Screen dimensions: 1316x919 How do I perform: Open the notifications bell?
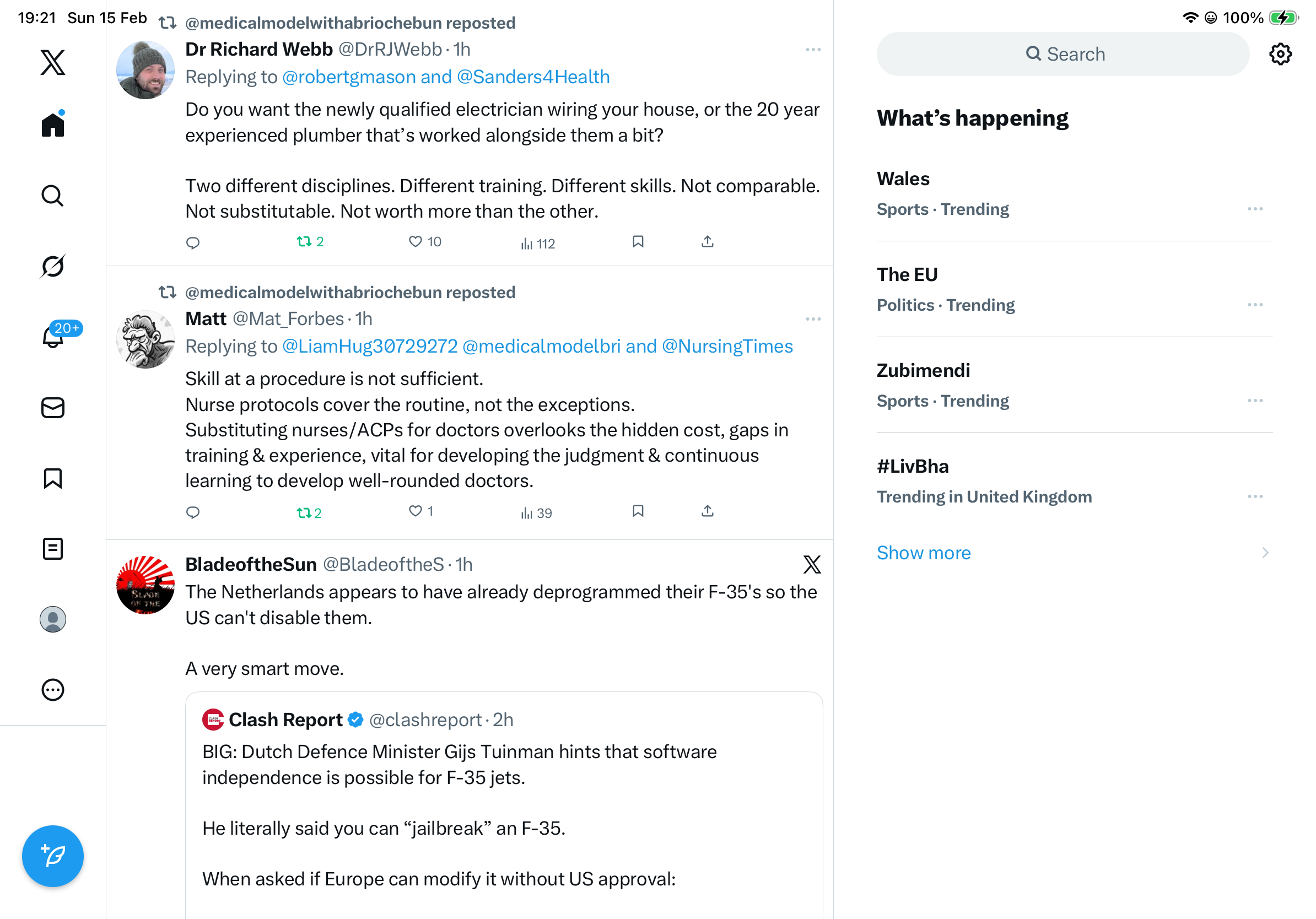click(53, 337)
